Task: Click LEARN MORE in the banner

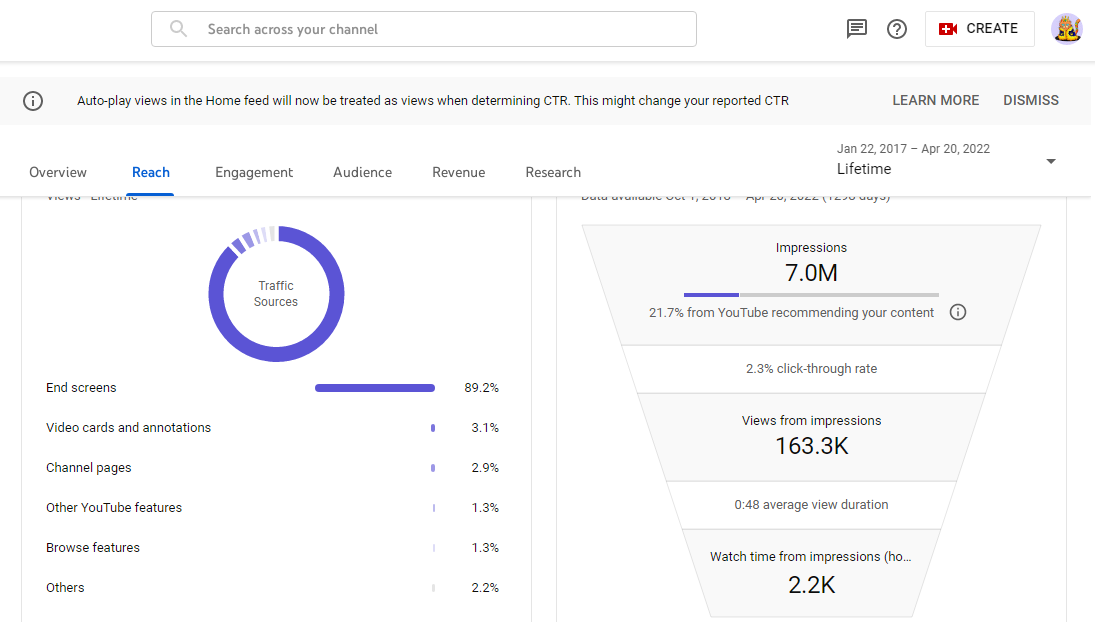Action: (935, 101)
